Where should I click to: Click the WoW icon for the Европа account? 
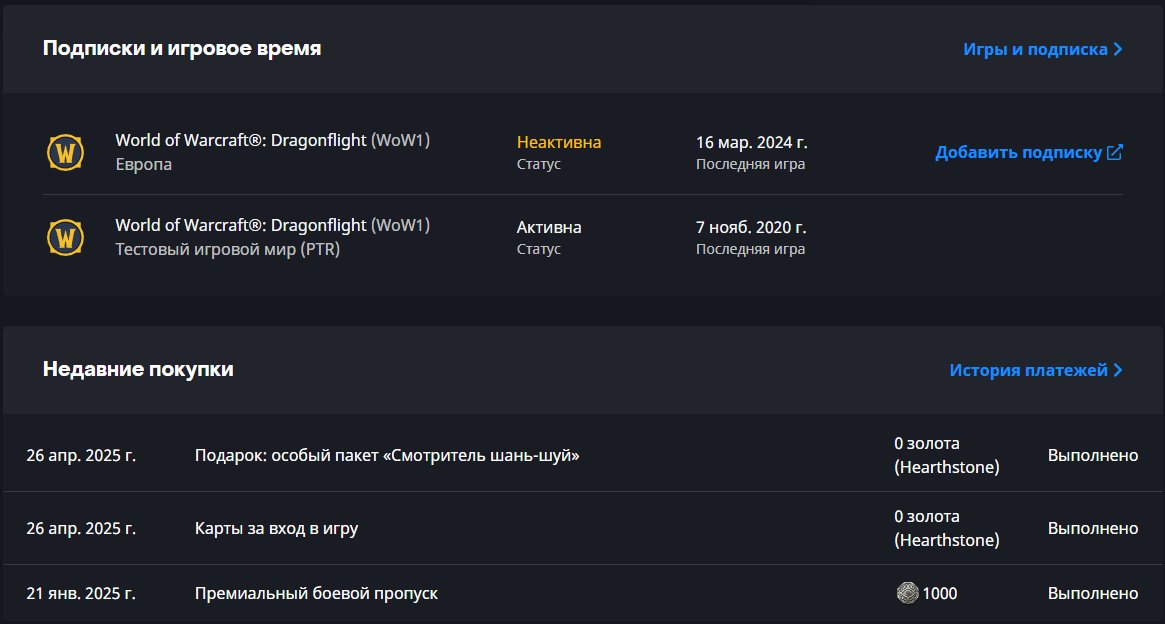66,152
